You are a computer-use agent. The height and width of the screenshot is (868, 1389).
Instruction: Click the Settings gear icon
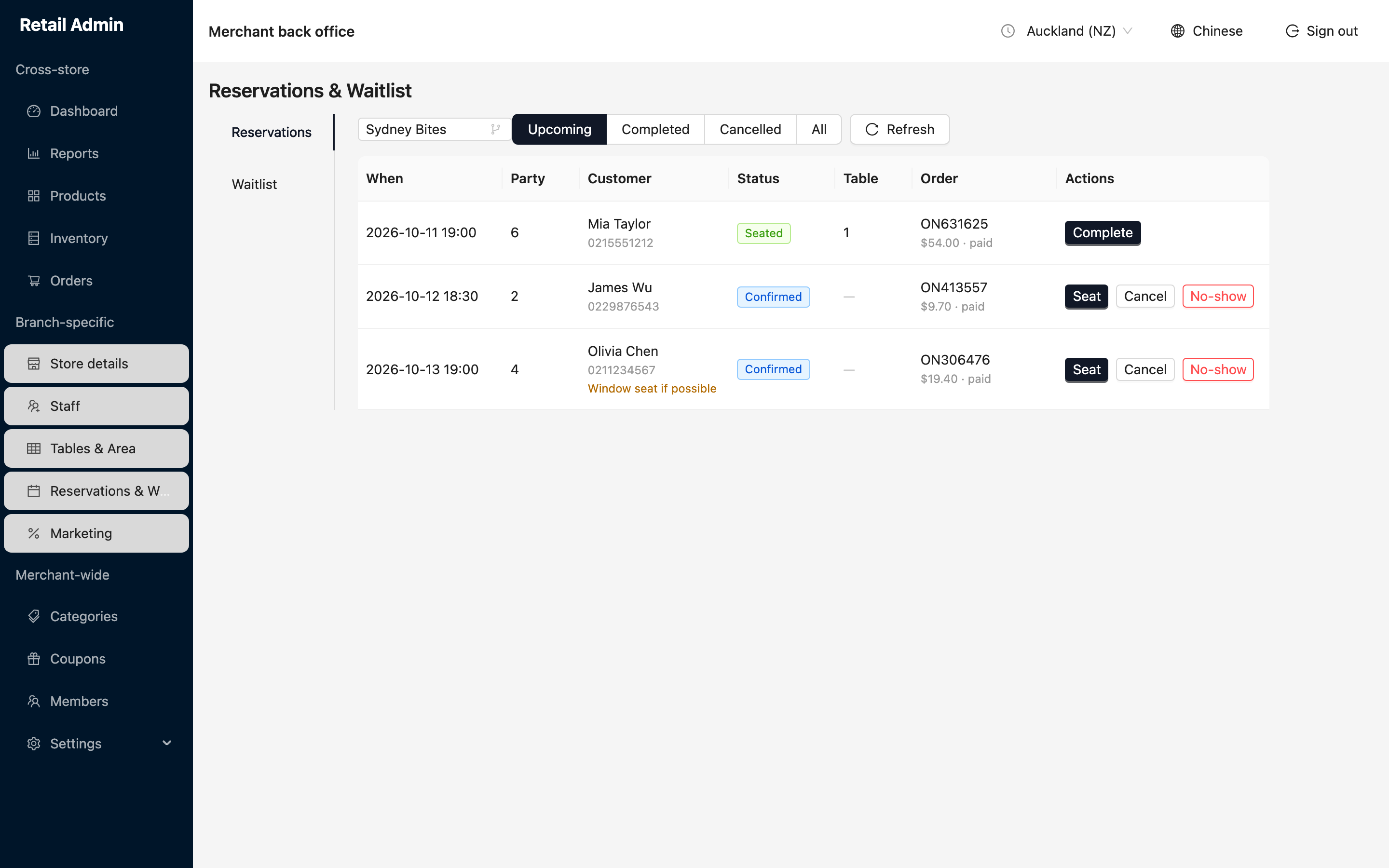point(34,744)
